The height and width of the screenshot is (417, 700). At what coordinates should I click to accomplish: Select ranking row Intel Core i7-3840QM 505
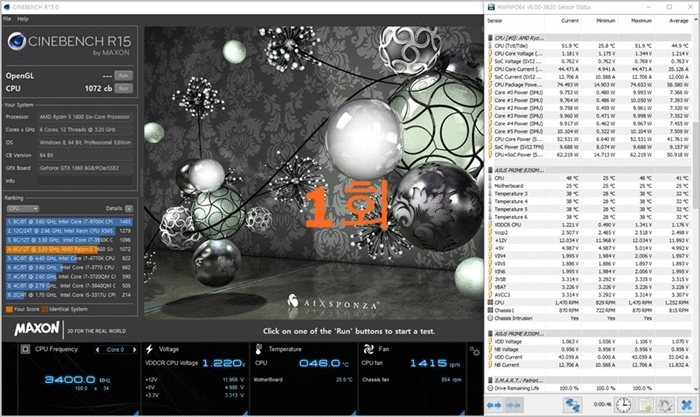[69, 286]
